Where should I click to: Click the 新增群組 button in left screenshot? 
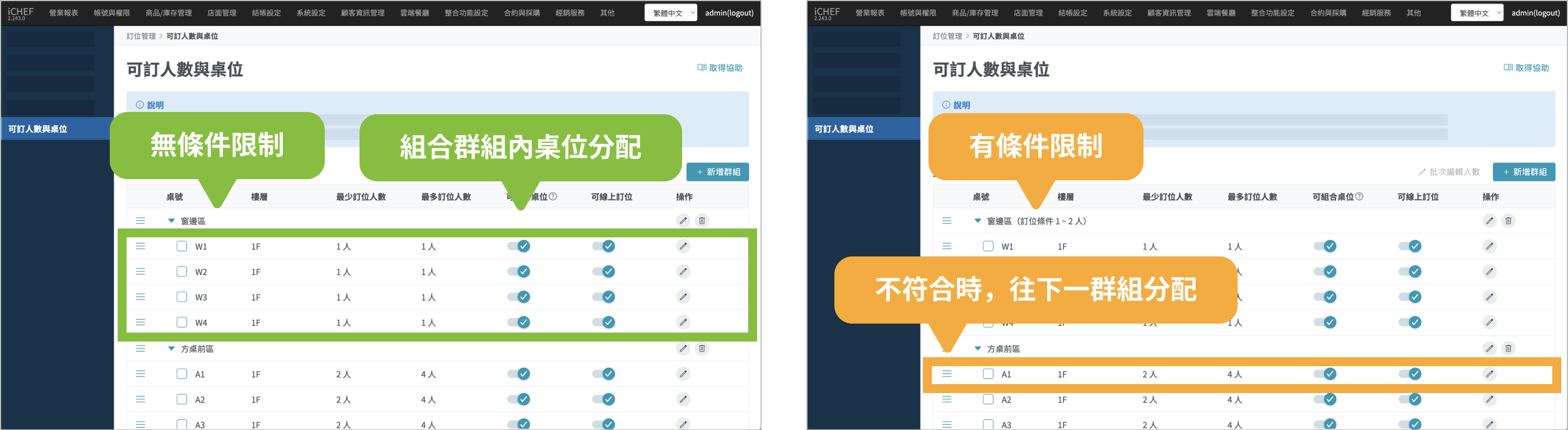(x=718, y=172)
